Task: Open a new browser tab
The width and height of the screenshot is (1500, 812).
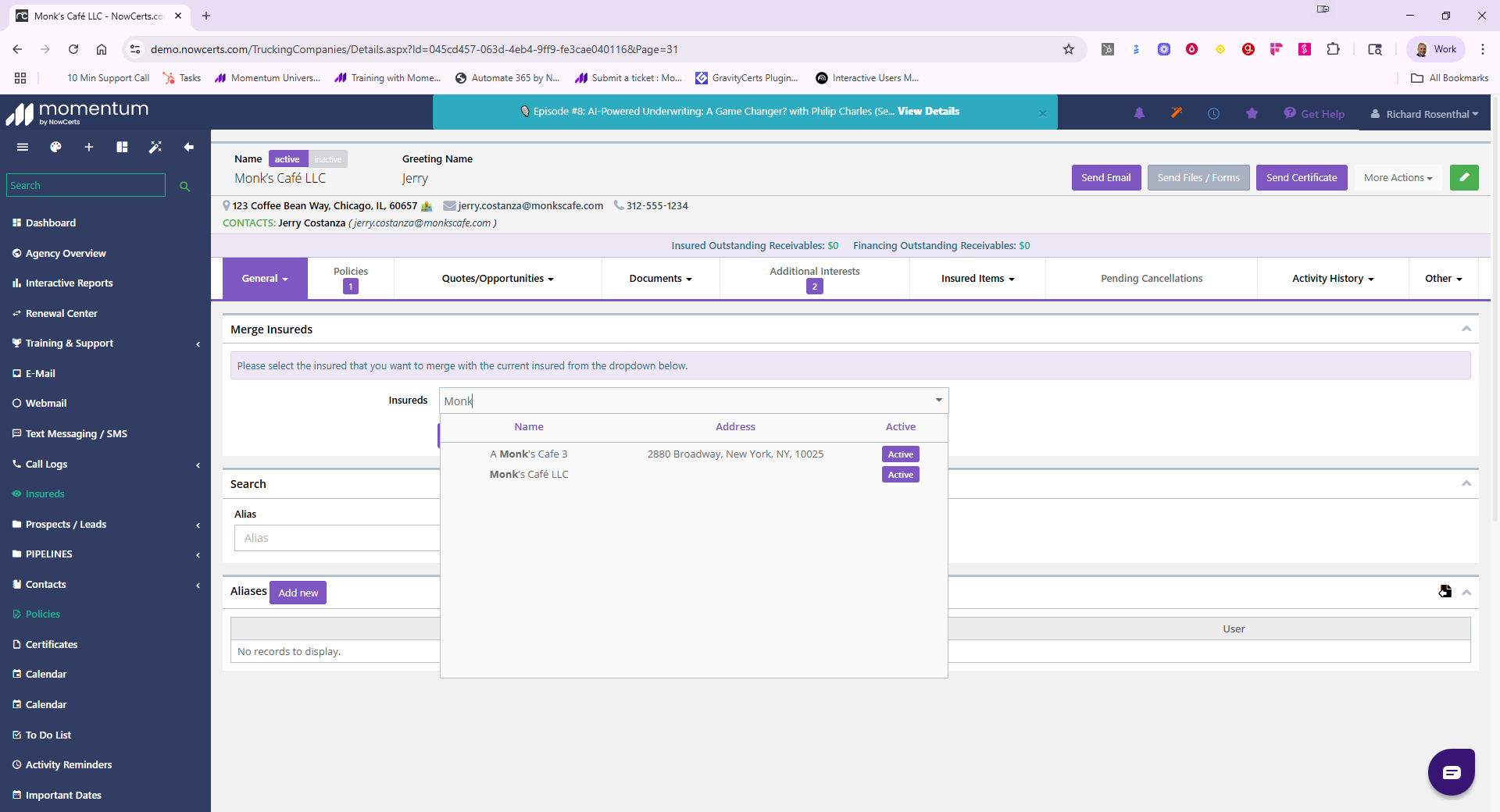Action: tap(206, 16)
